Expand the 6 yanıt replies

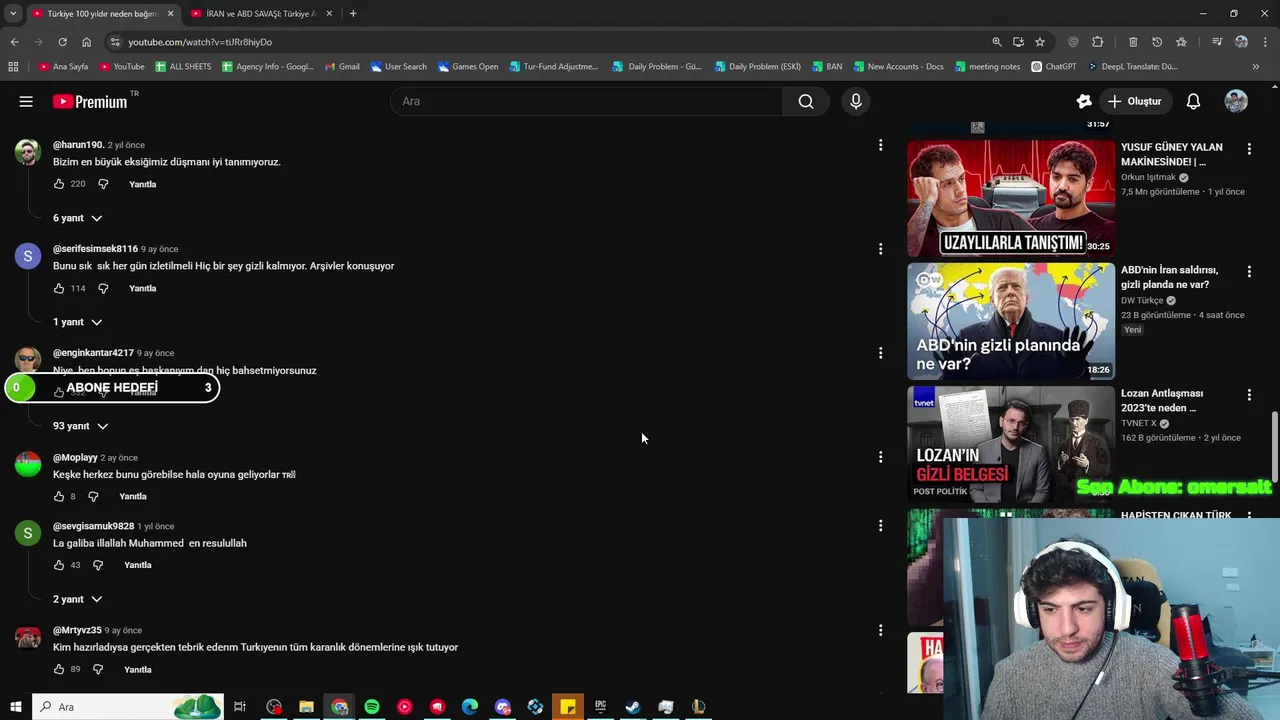pos(77,218)
